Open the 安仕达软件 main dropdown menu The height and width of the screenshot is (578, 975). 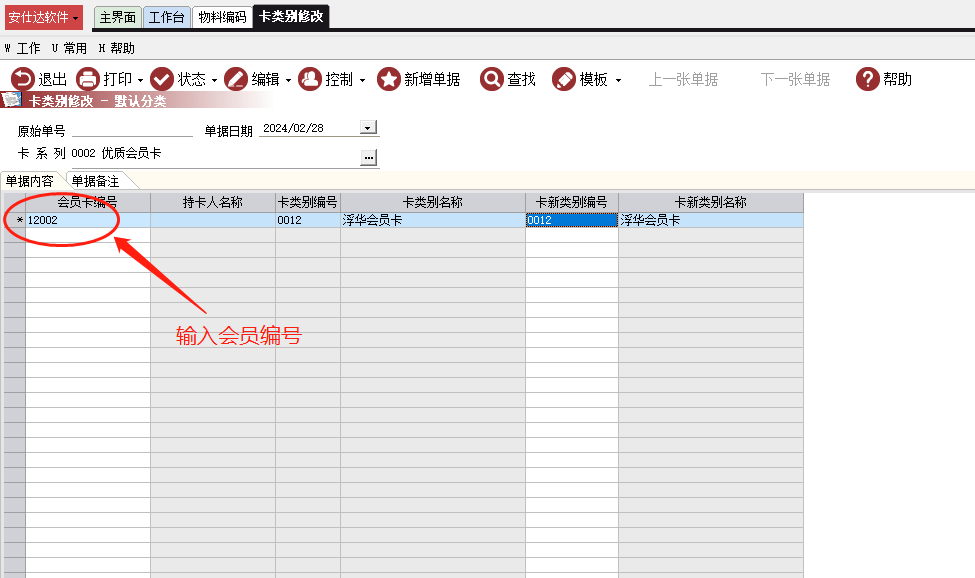(44, 17)
